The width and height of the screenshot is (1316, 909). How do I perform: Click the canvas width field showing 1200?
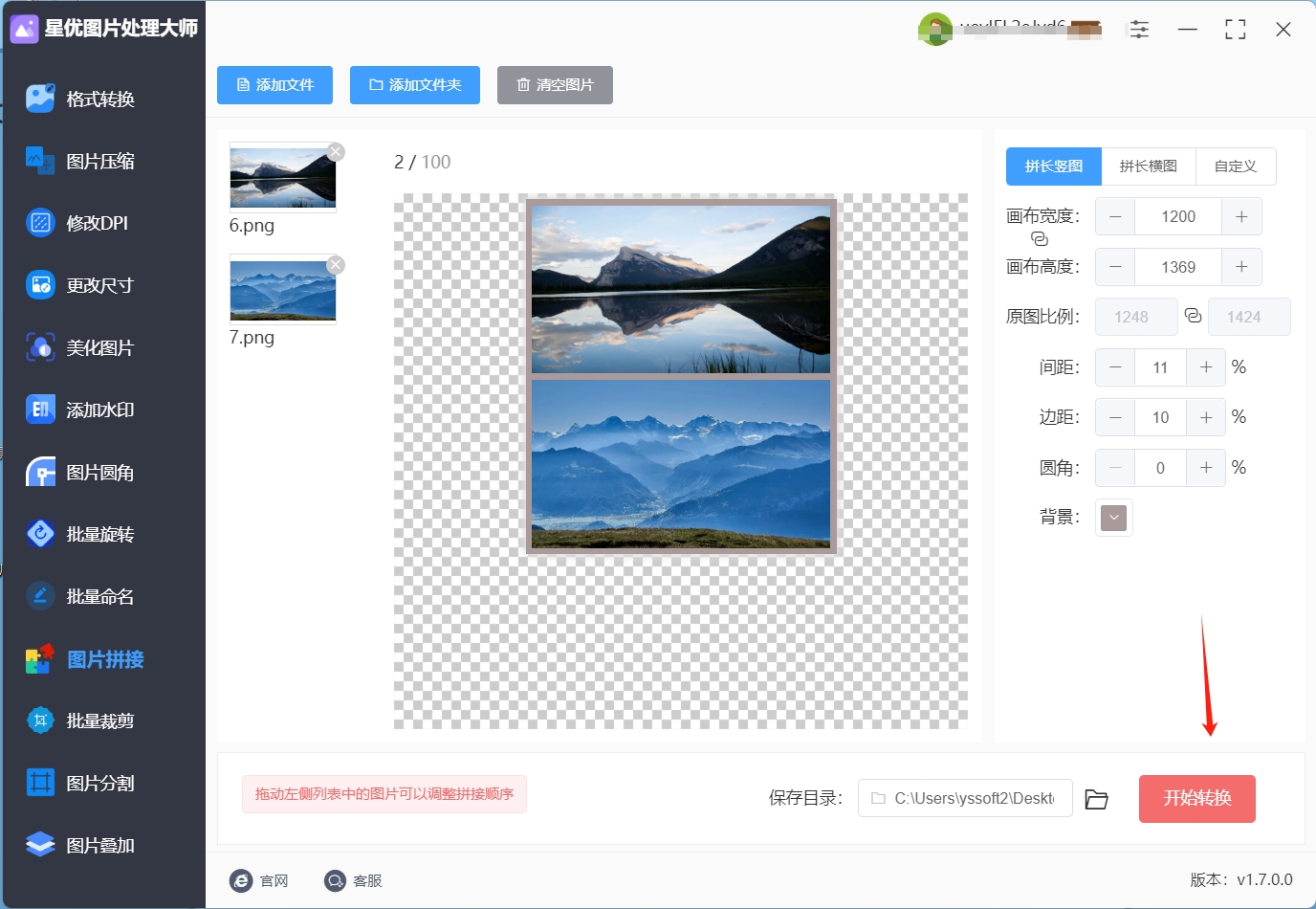(1178, 216)
